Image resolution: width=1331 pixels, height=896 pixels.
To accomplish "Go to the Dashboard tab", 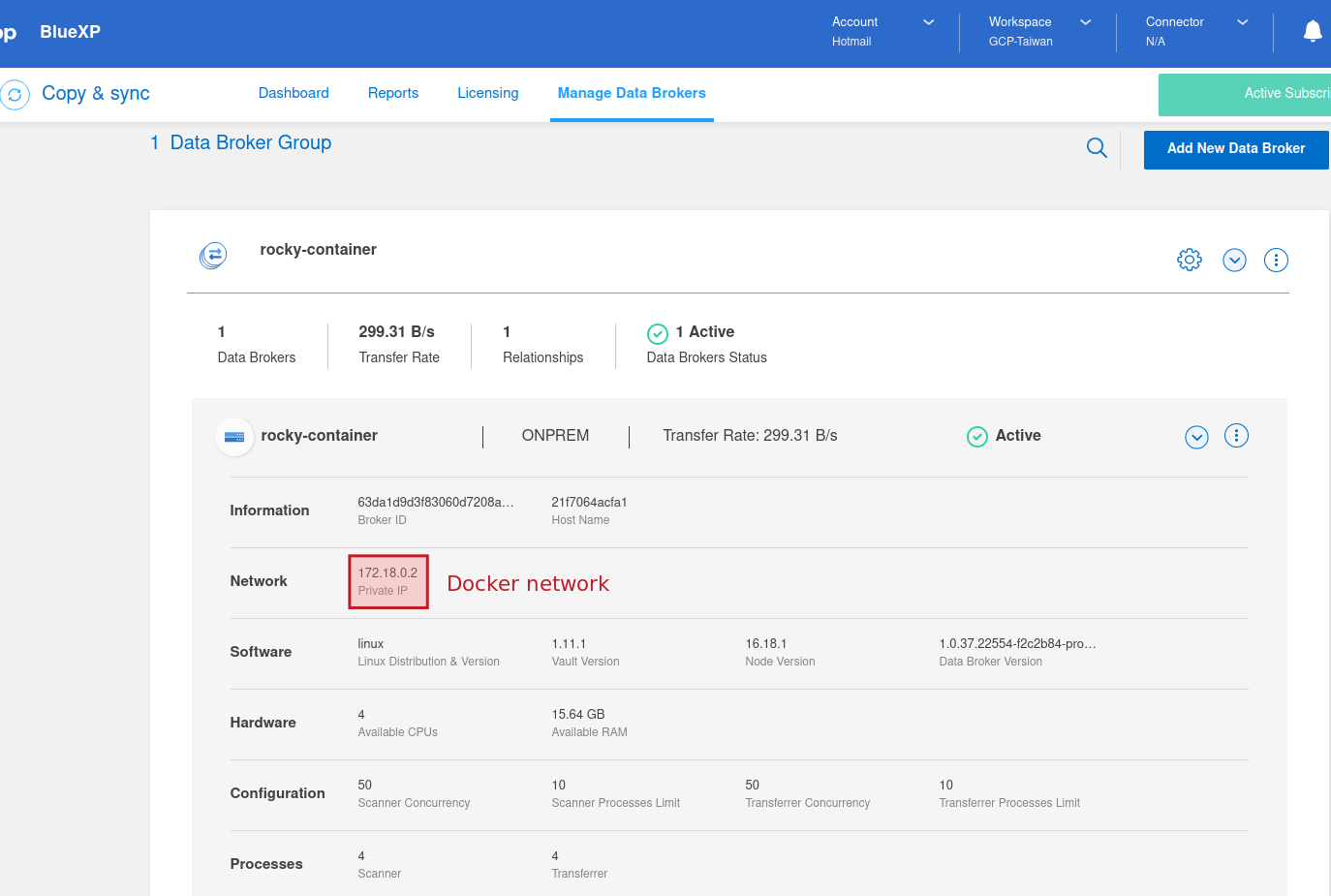I will click(x=294, y=93).
